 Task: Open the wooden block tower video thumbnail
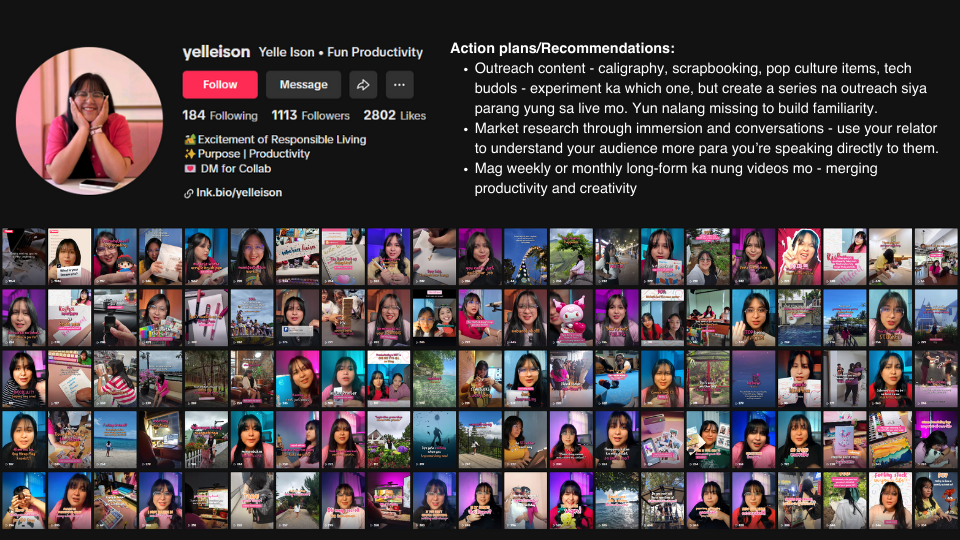tap(343, 317)
